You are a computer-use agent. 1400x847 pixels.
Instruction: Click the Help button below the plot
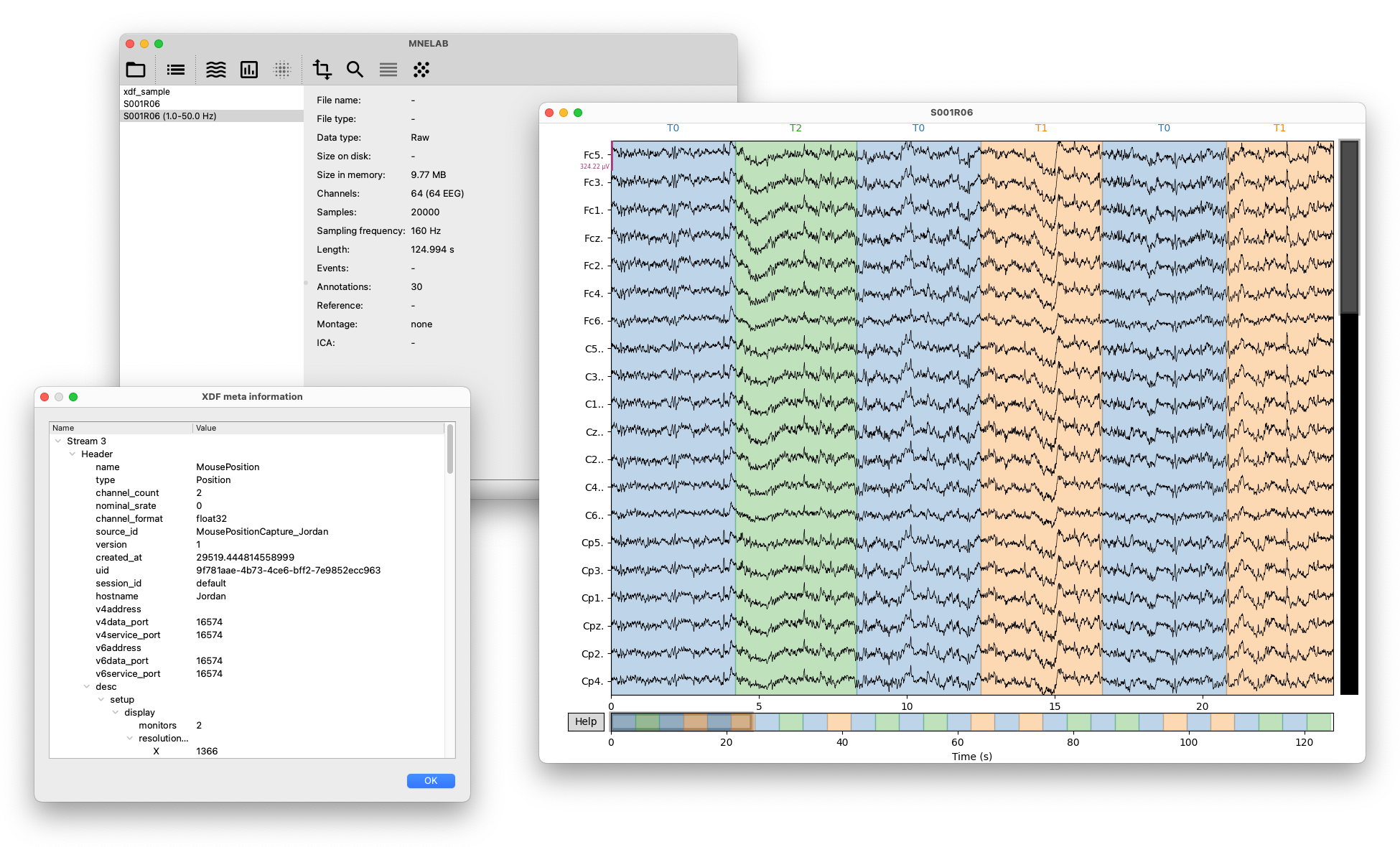585,722
